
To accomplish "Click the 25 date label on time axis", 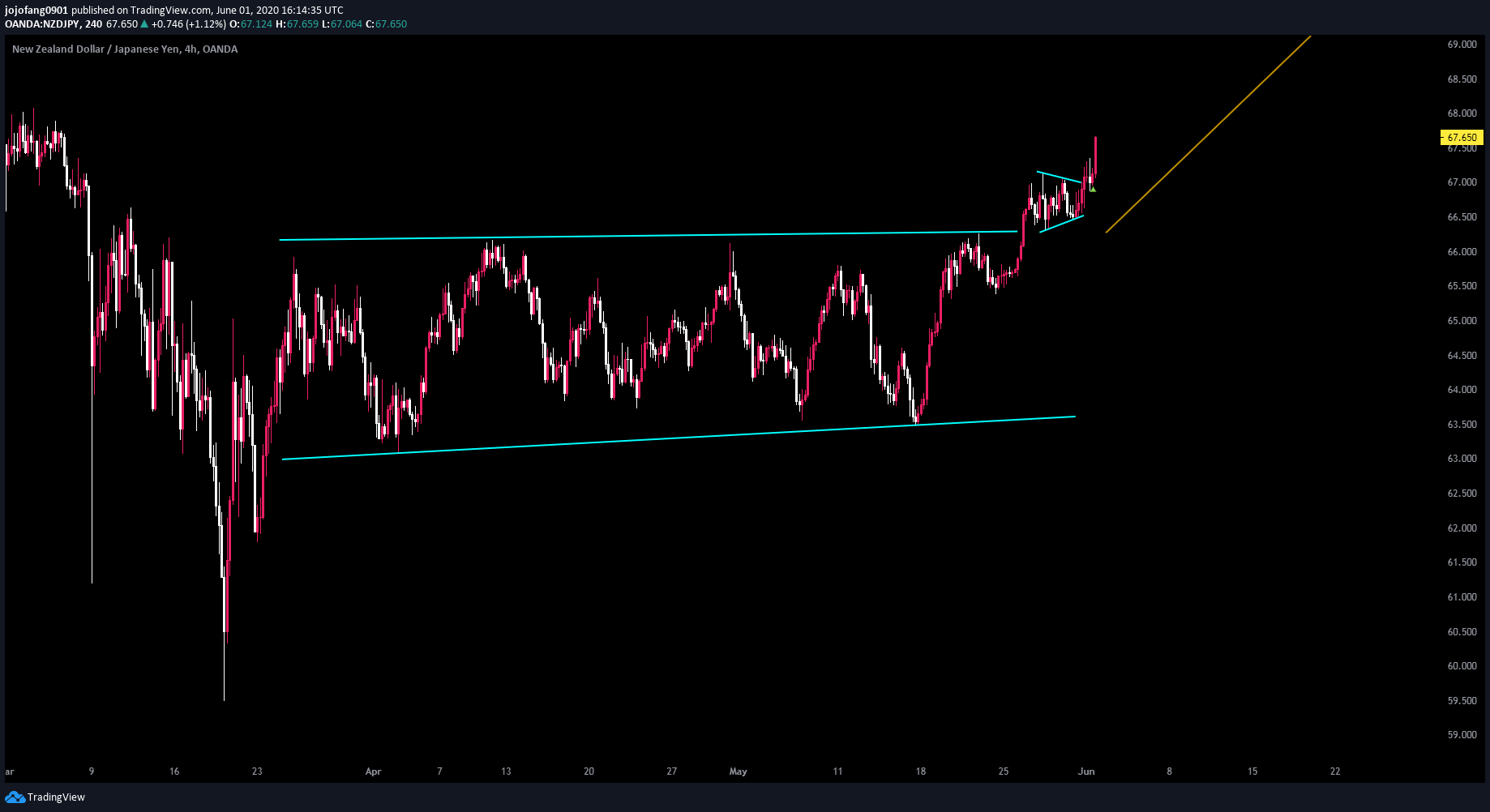I will point(1004,771).
